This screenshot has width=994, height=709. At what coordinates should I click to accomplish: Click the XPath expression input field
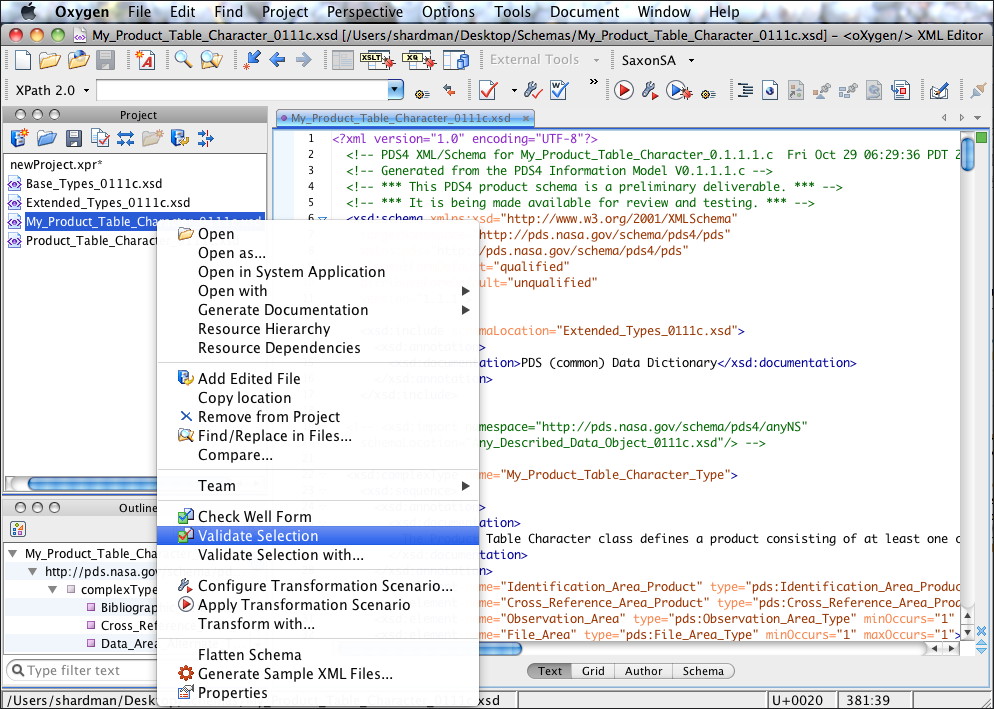pos(243,90)
